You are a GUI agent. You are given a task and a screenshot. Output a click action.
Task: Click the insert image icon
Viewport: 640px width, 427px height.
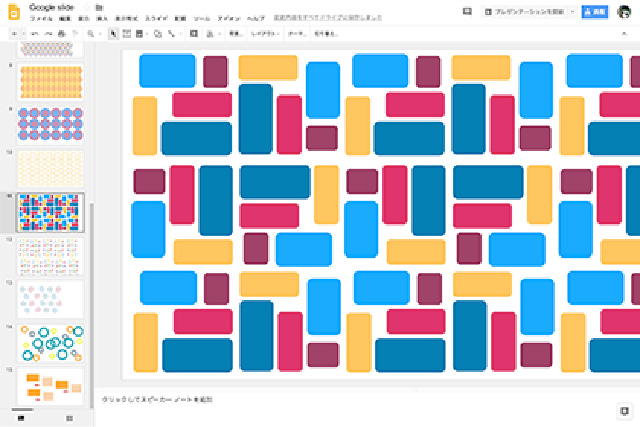[139, 34]
